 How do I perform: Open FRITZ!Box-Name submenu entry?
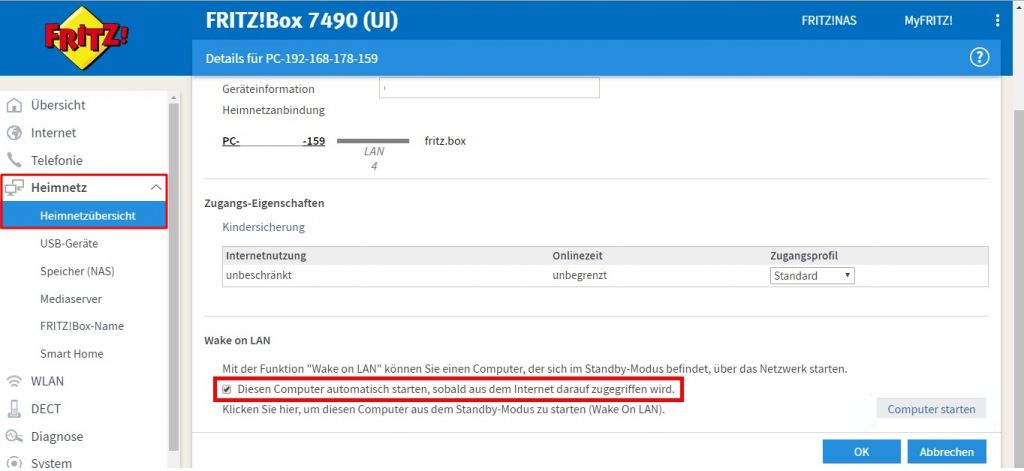click(x=82, y=326)
